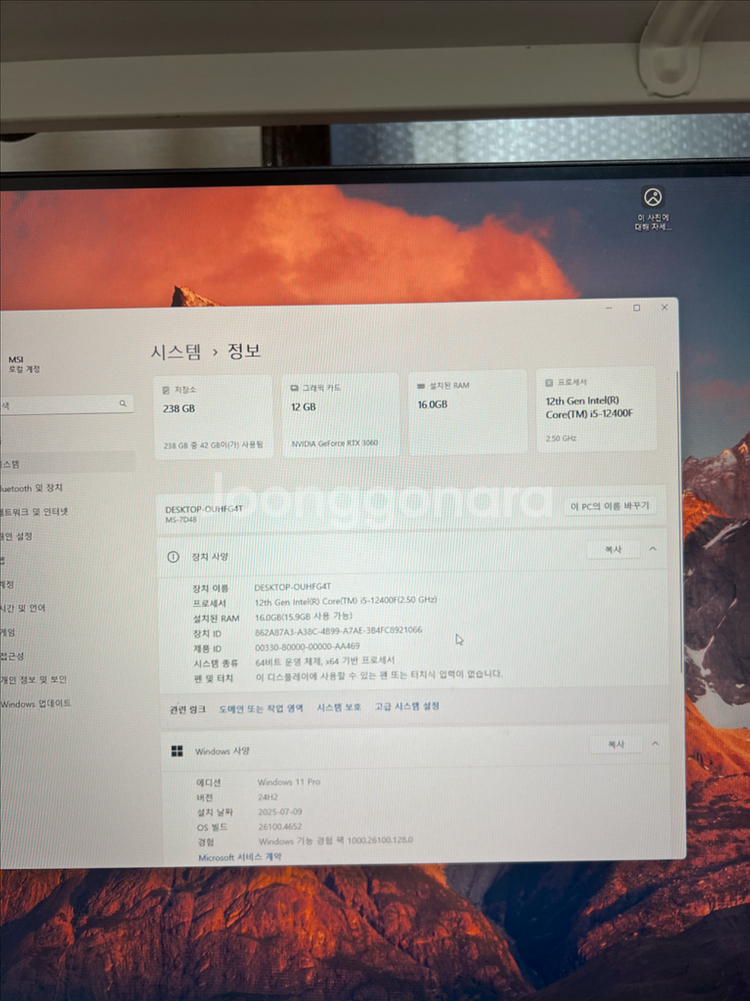This screenshot has height=1001, width=750.
Task: Click the 버전 value 24H2
Action: [x=267, y=797]
